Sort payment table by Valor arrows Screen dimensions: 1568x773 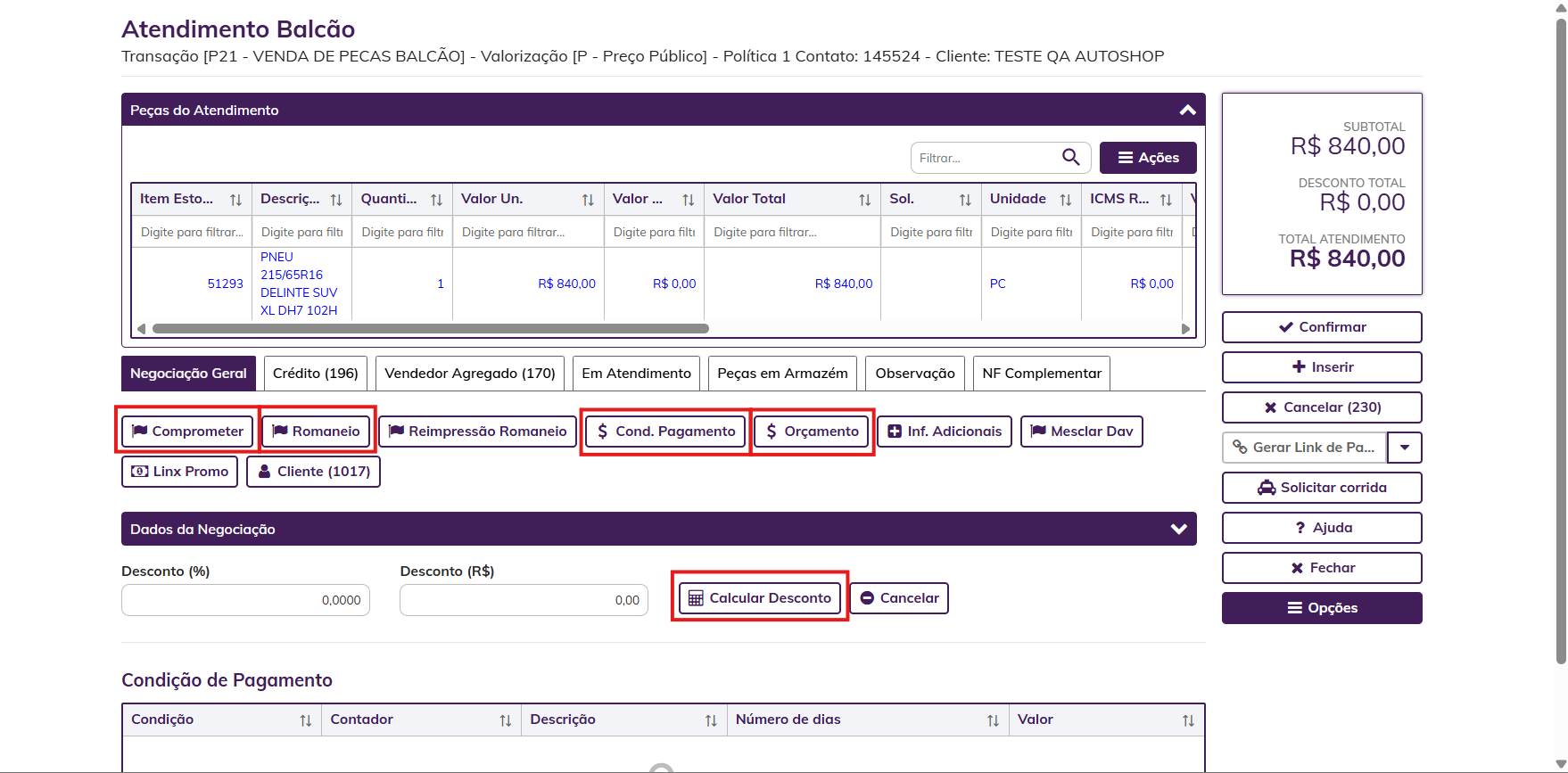(1188, 720)
